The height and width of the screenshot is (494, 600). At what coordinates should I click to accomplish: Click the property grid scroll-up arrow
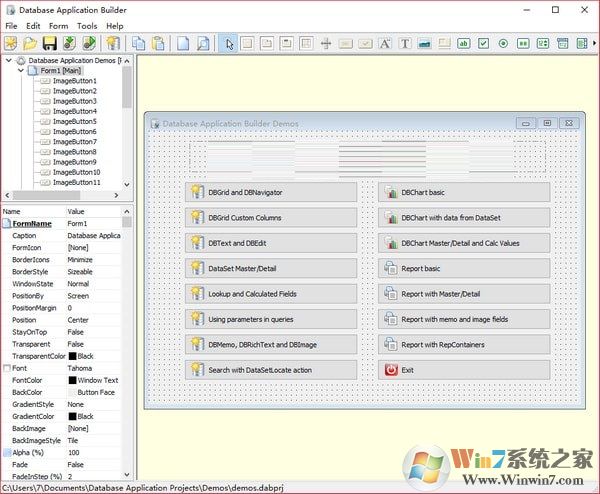[x=127, y=211]
